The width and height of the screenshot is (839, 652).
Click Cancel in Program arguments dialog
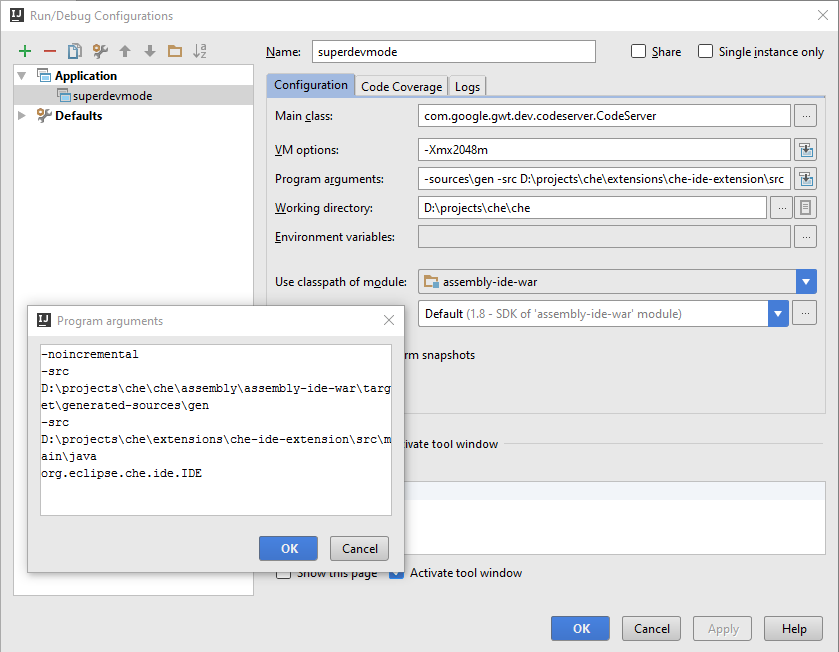360,548
